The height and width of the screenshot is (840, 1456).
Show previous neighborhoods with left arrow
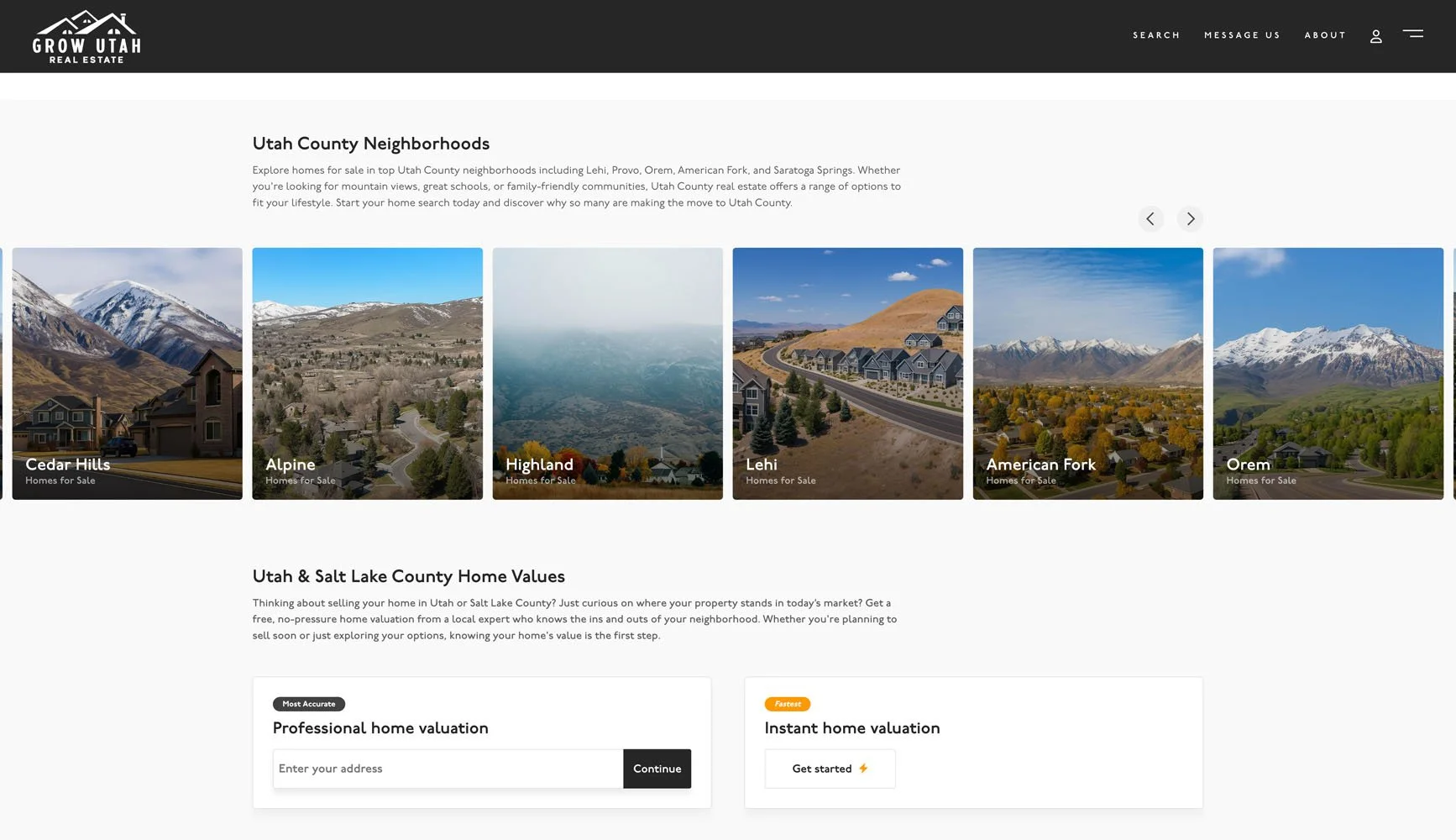[x=1150, y=218]
